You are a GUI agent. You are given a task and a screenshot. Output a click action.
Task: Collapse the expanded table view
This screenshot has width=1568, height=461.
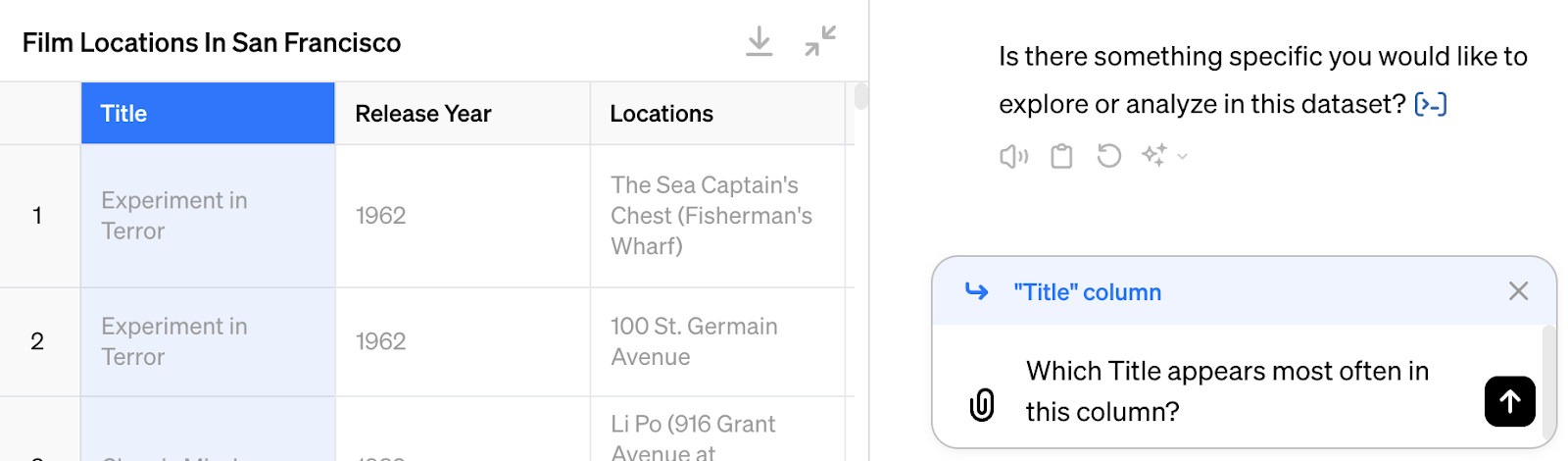click(820, 41)
